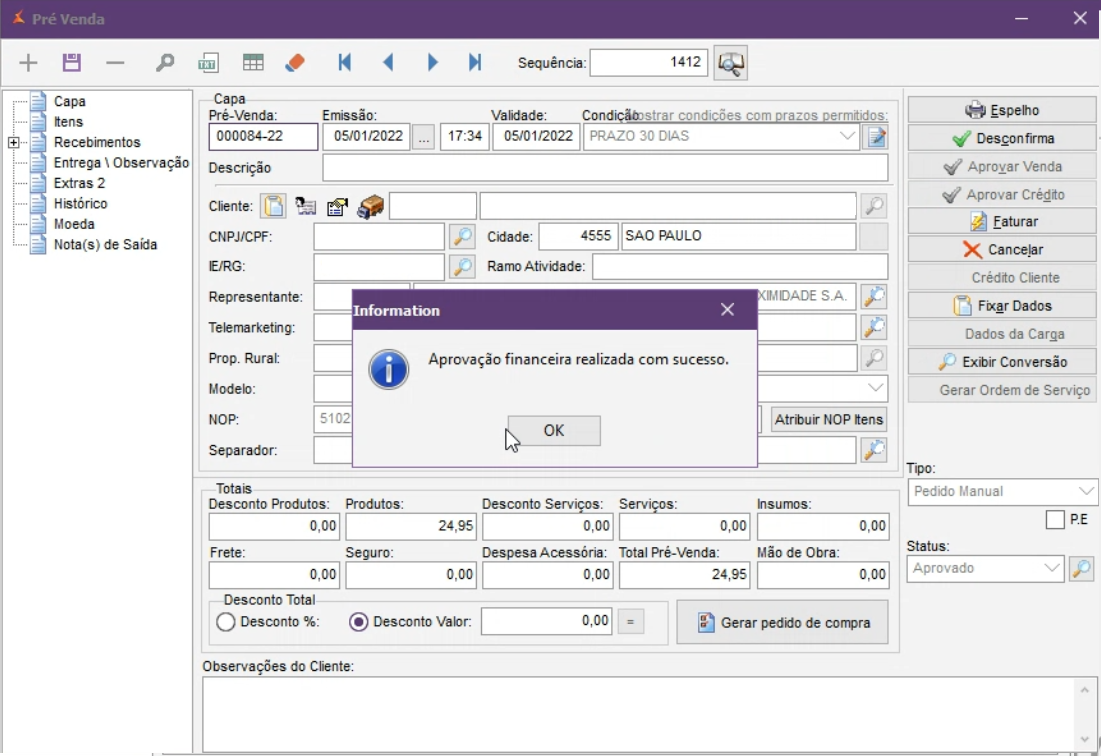
Task: Go to the last record arrow icon
Action: [x=475, y=63]
